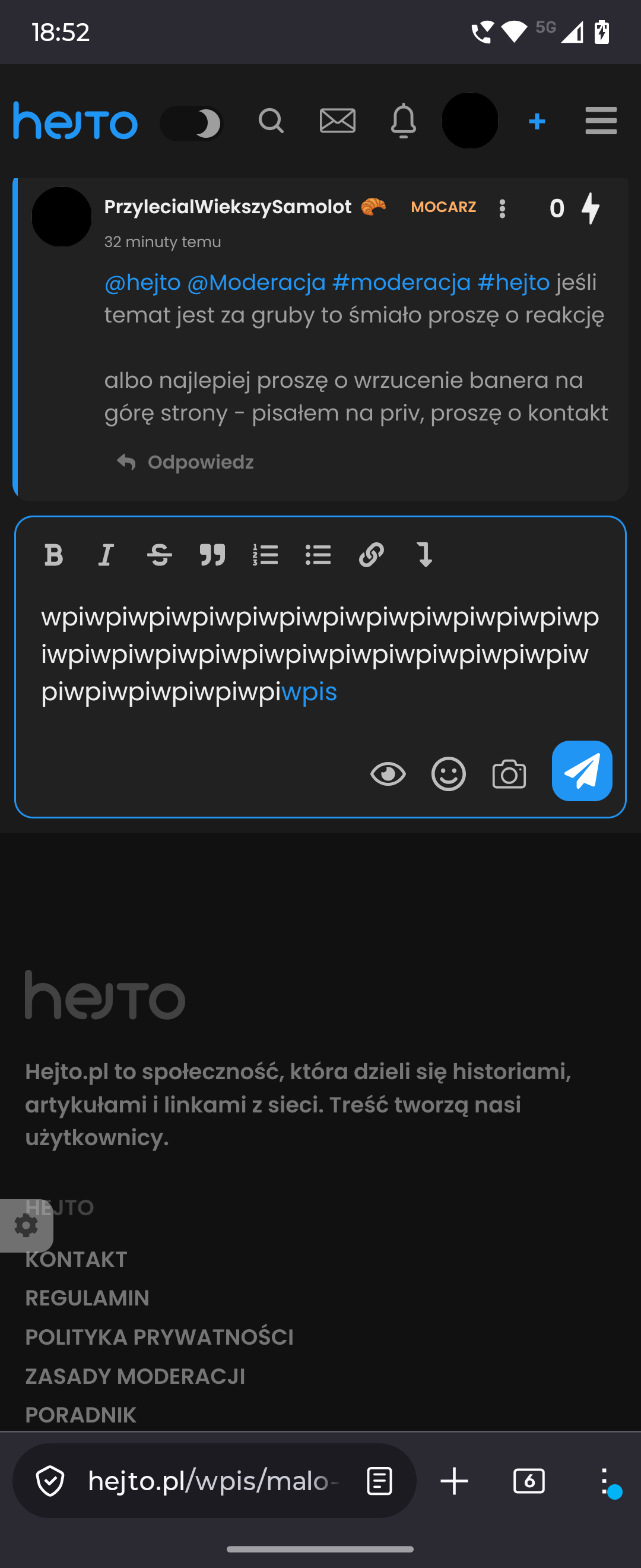This screenshot has height=1568, width=641.
Task: Open the emoji picker
Action: click(449, 774)
